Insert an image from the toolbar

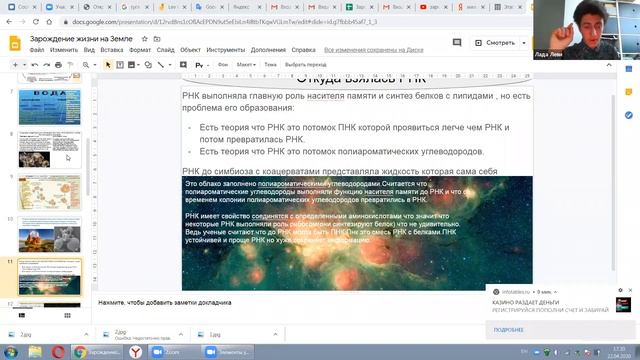131,65
